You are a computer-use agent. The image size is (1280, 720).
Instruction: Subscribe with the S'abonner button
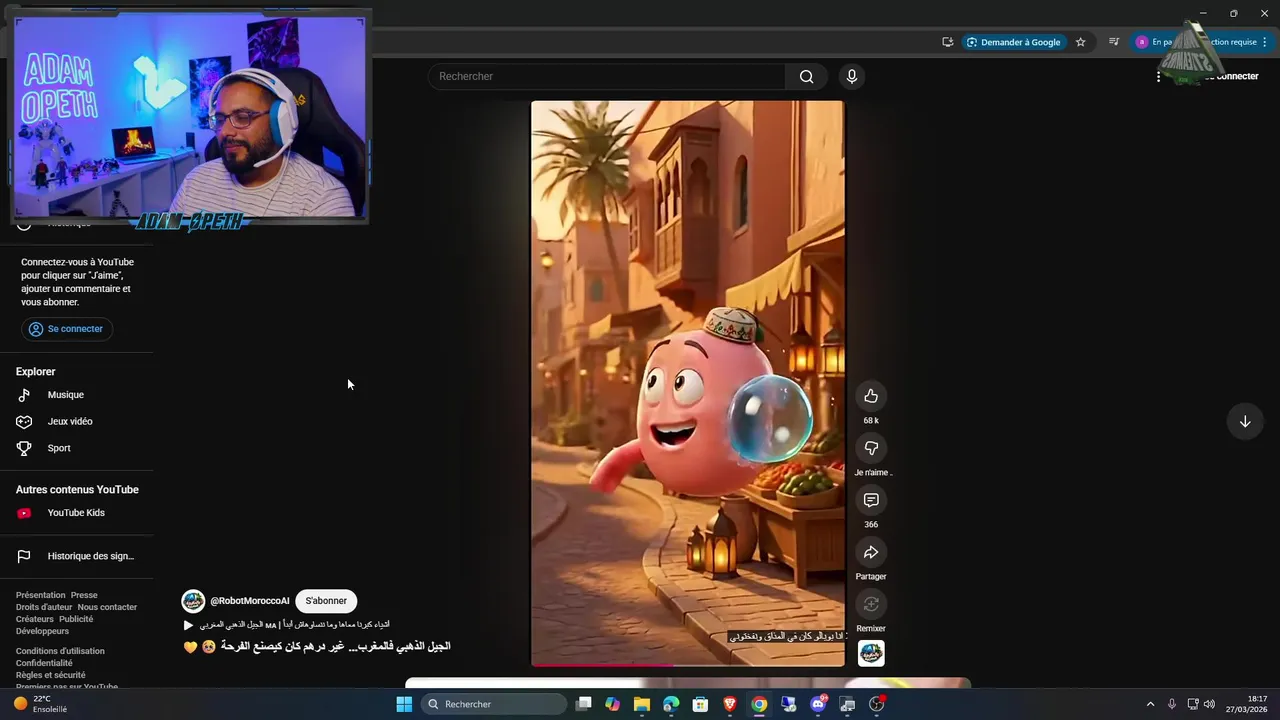click(326, 601)
